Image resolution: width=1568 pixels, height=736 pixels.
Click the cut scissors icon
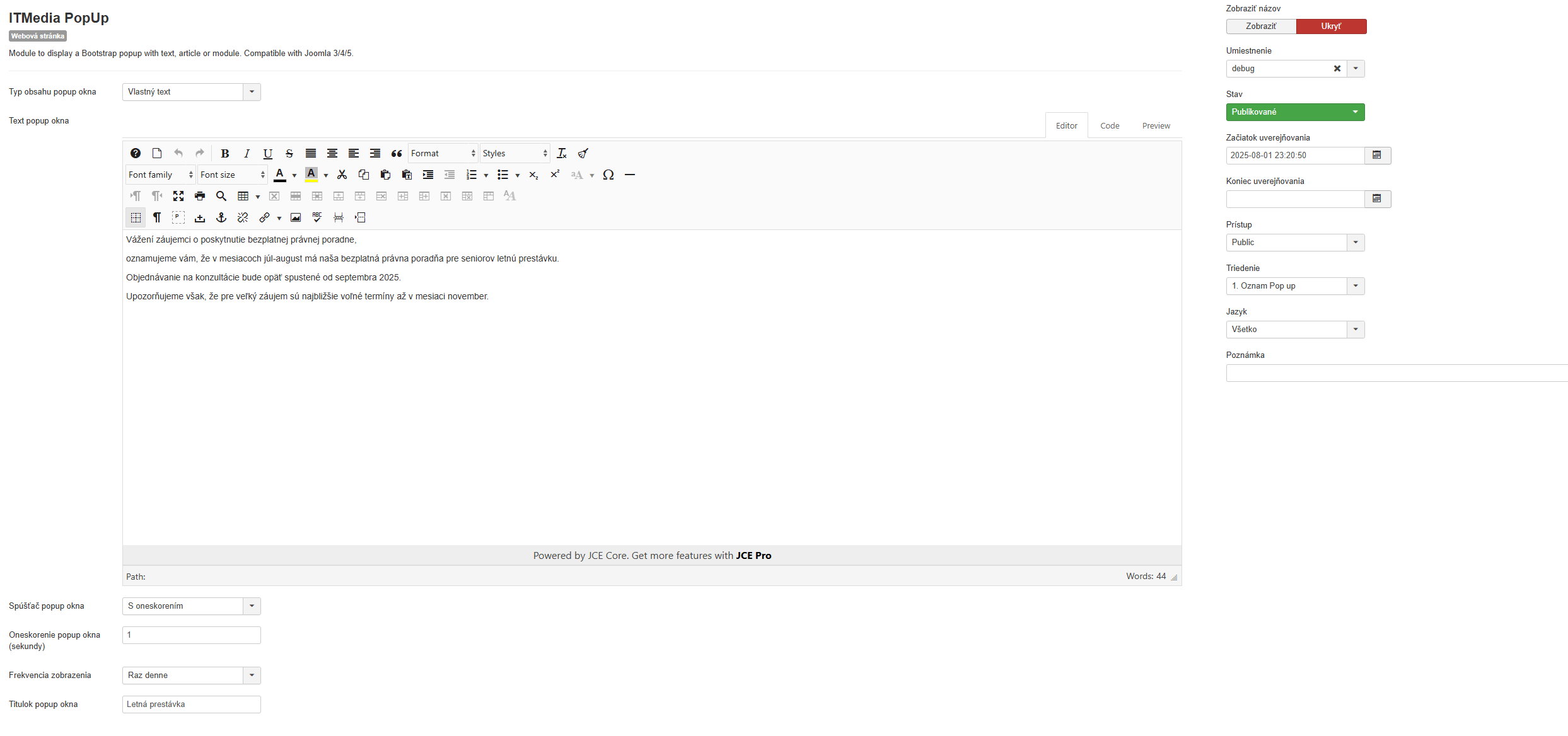pyautogui.click(x=342, y=175)
